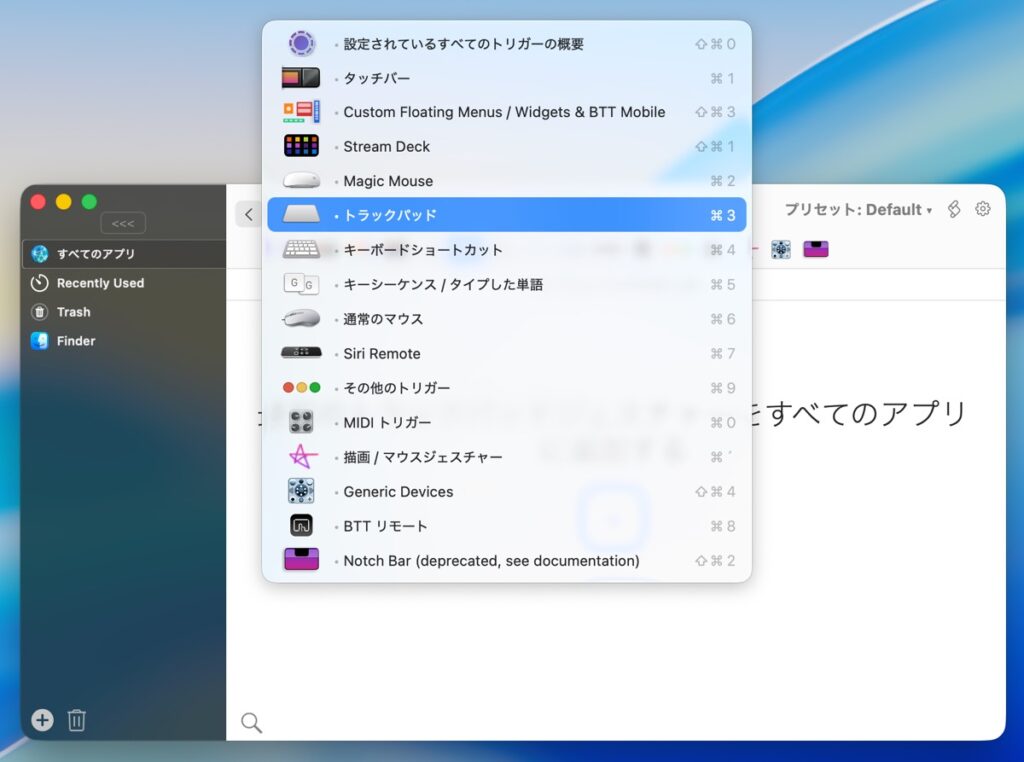Click the タッチバー icon in menu
This screenshot has width=1024, height=762.
pos(301,78)
